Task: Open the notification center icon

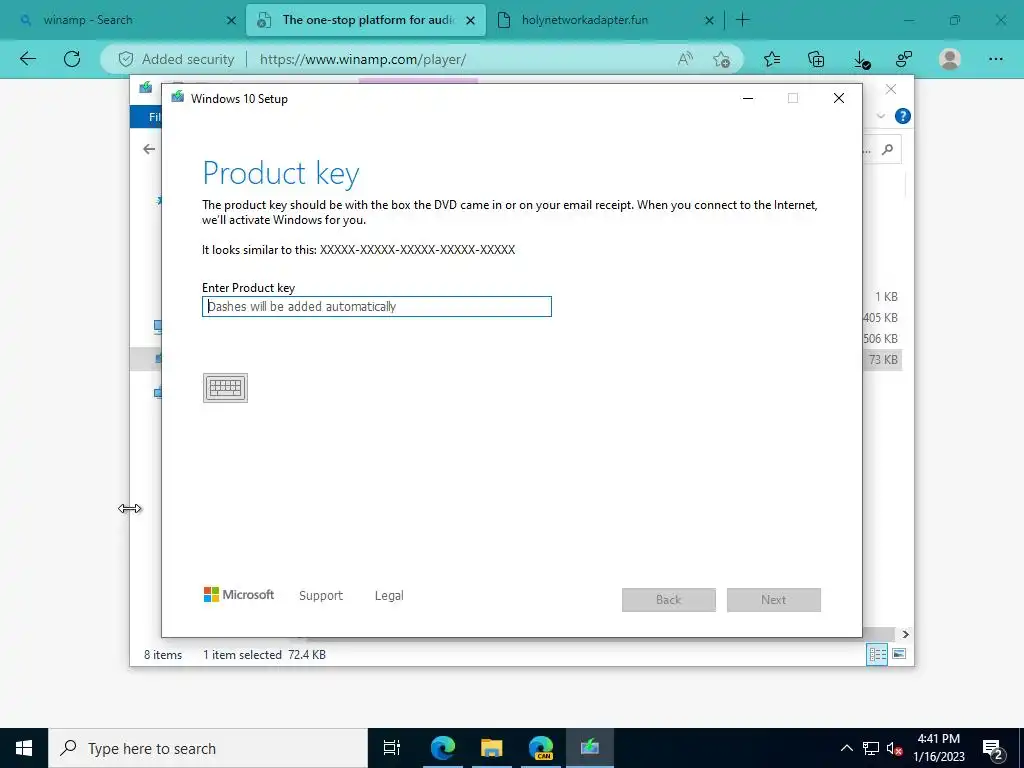Action: pos(993,748)
